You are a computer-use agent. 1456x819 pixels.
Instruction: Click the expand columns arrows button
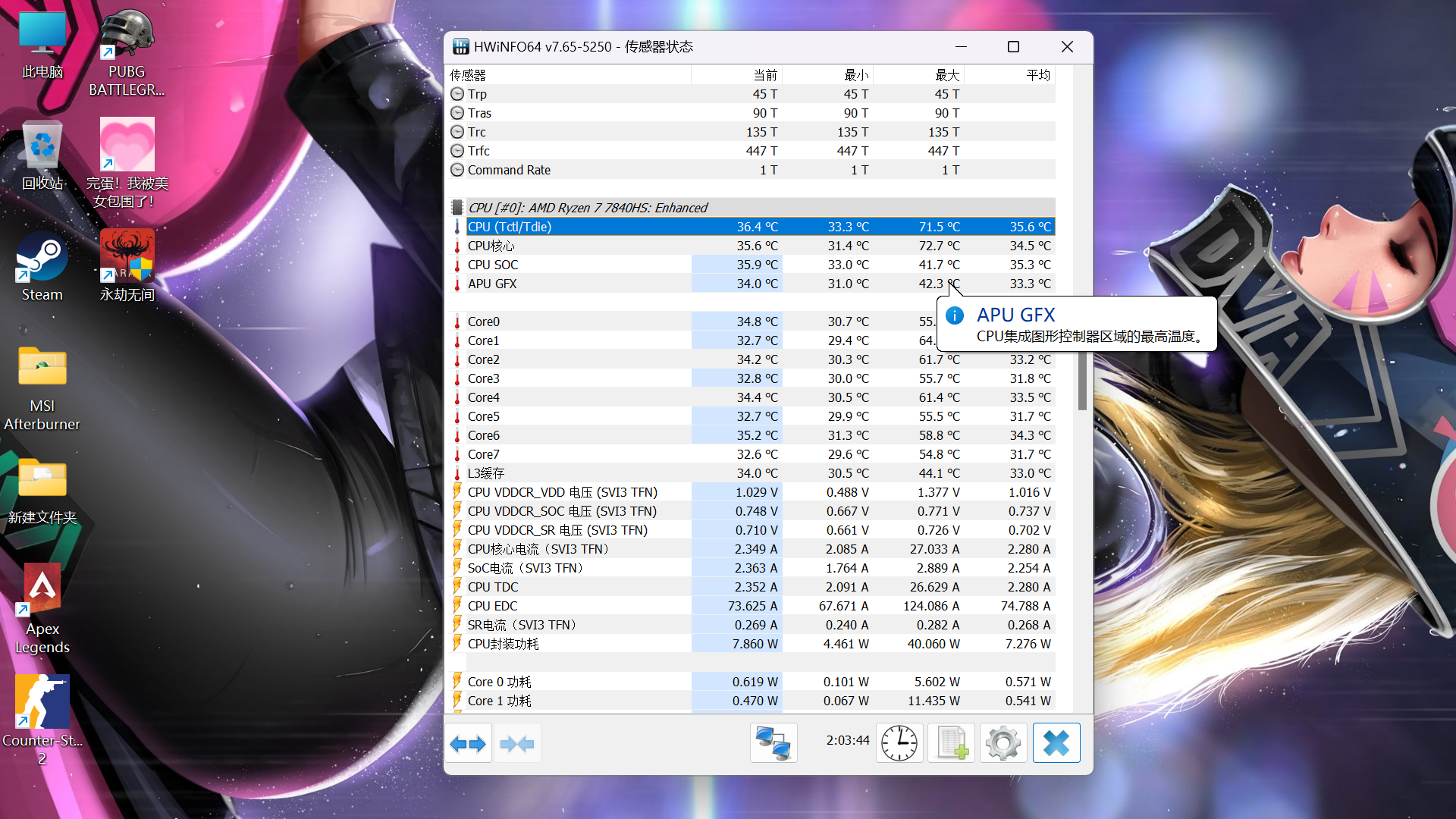(x=468, y=743)
